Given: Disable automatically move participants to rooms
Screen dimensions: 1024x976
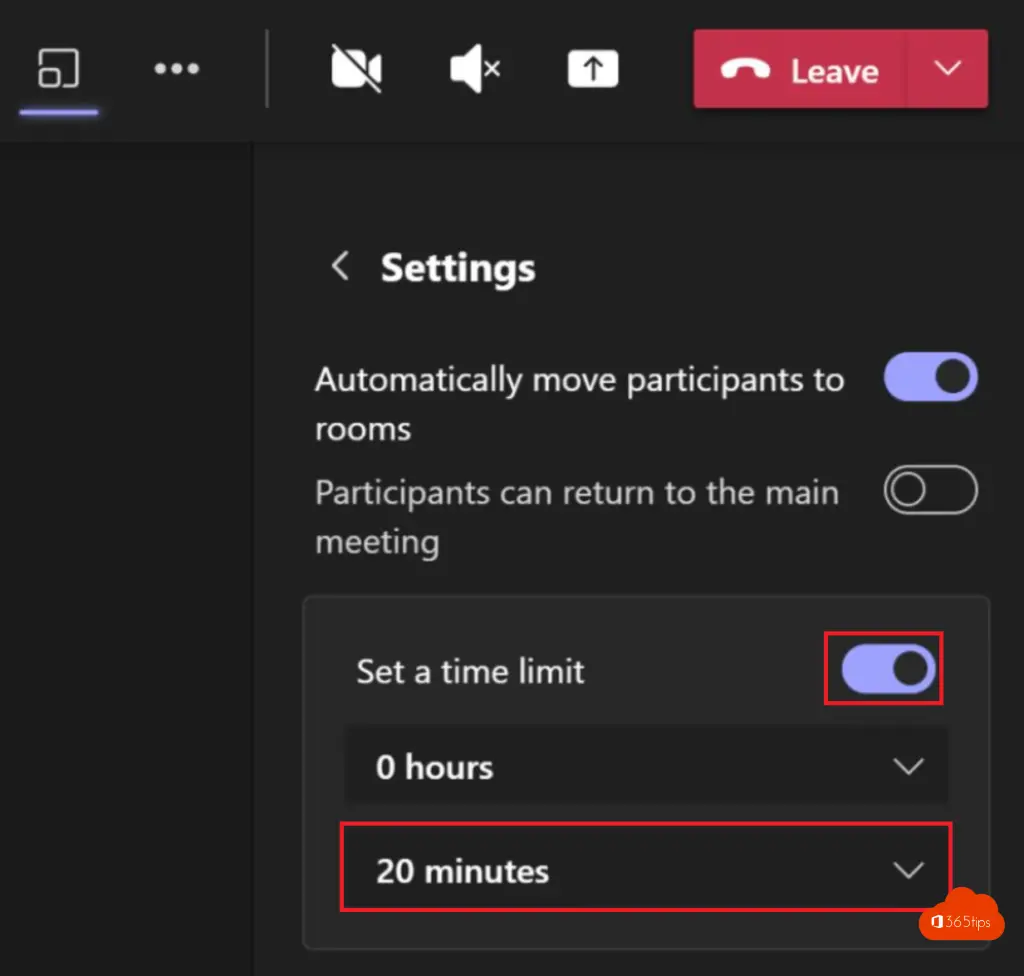Looking at the screenshot, I should point(930,377).
